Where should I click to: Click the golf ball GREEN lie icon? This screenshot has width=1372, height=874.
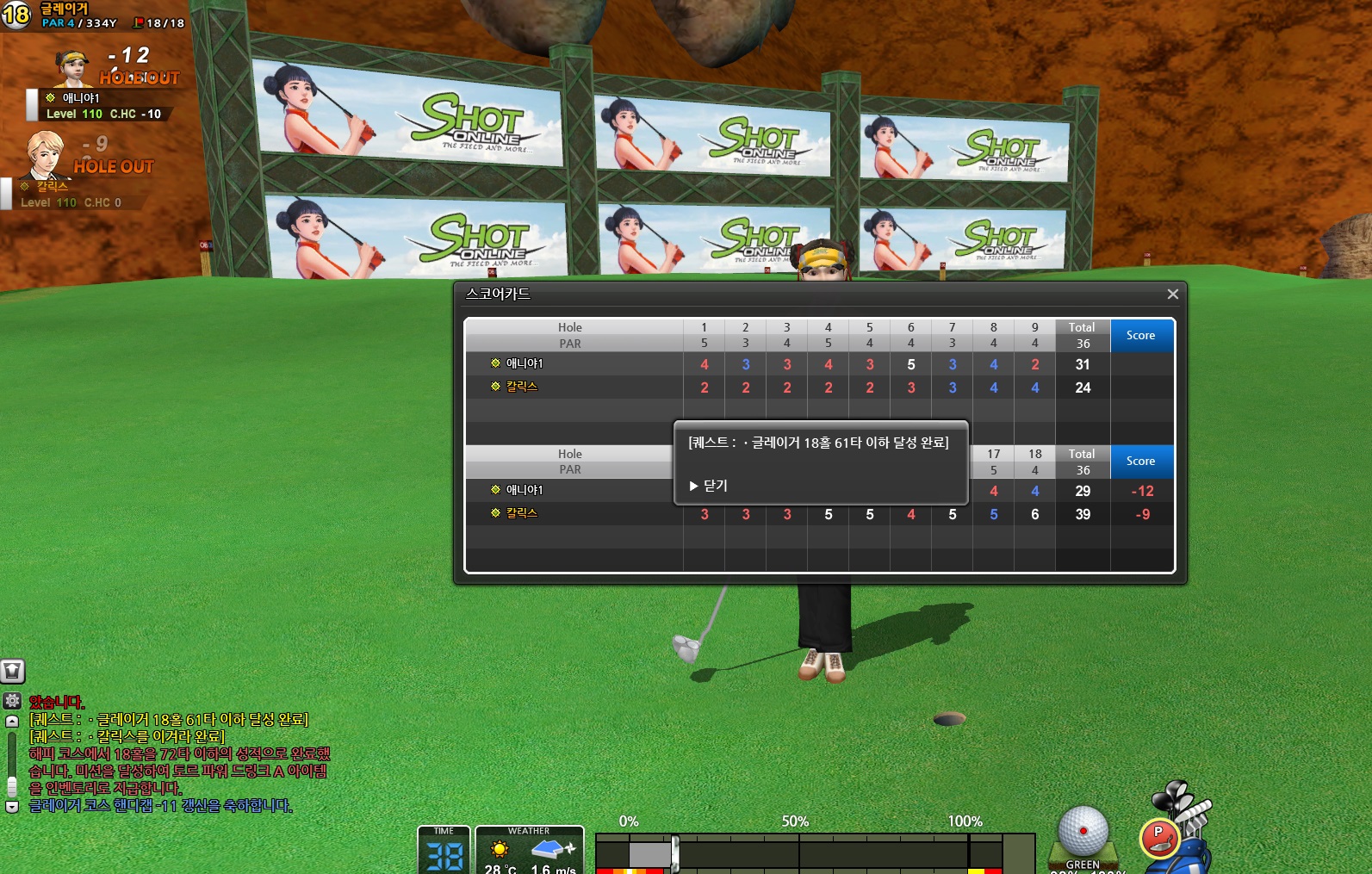point(1083,834)
